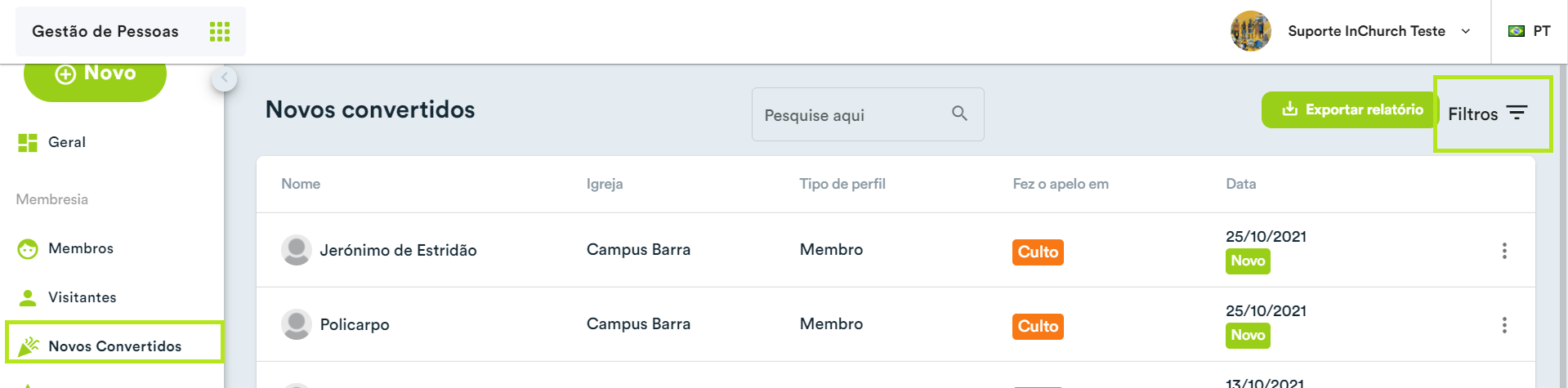This screenshot has width=1568, height=388.
Task: Open PT language selector
Action: click(1529, 31)
